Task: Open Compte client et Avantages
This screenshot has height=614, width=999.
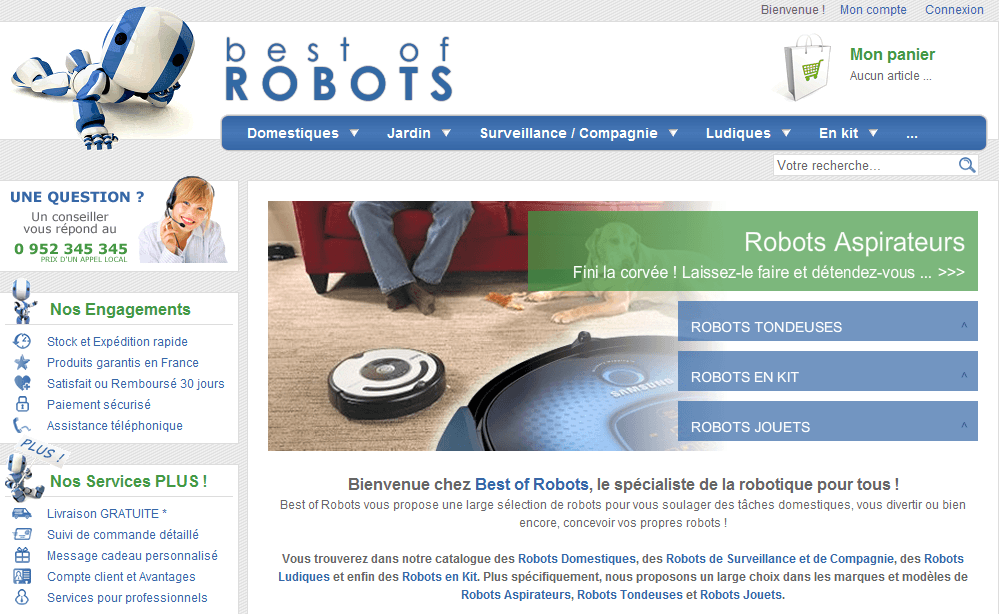Action: (121, 576)
